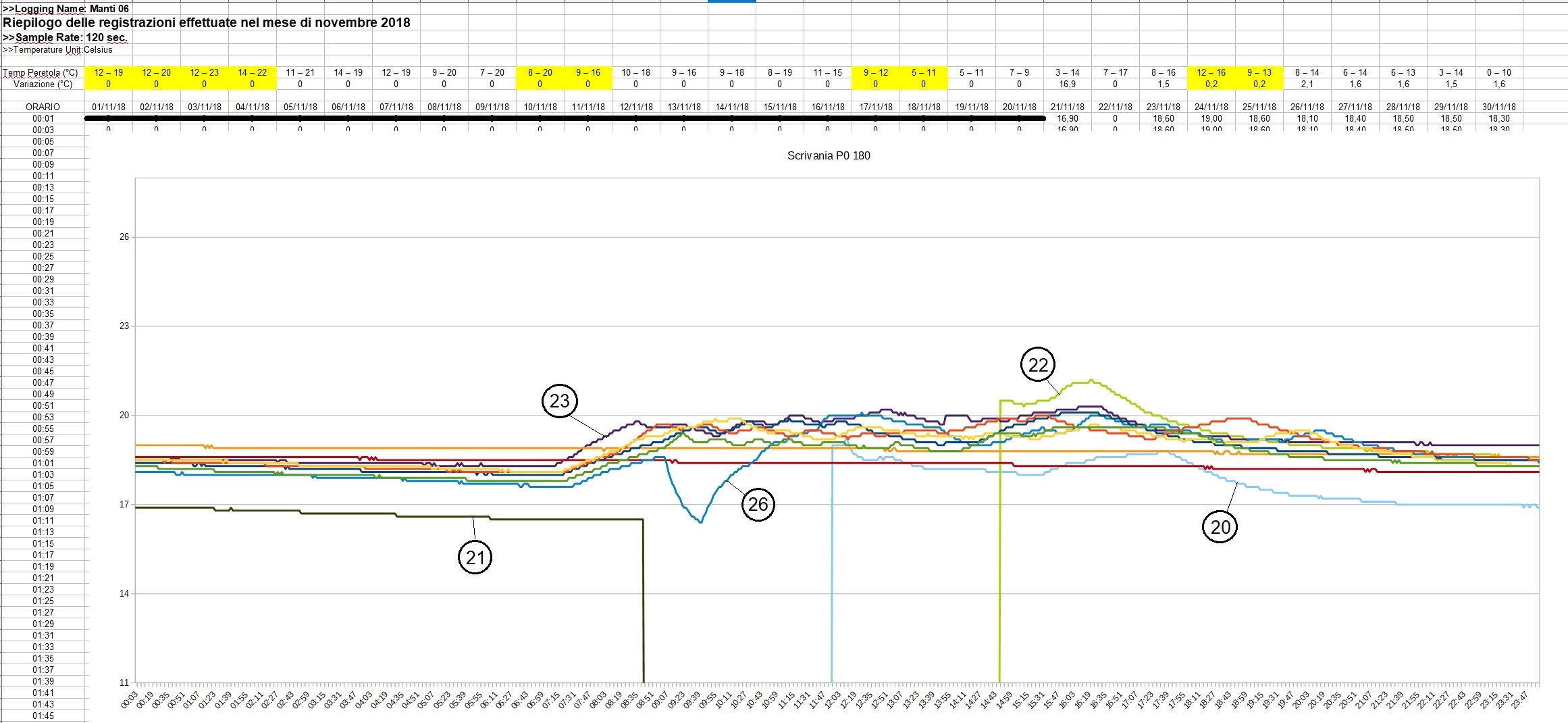The image size is (1568, 723).
Task: Click the circled callout label 21
Action: [475, 557]
